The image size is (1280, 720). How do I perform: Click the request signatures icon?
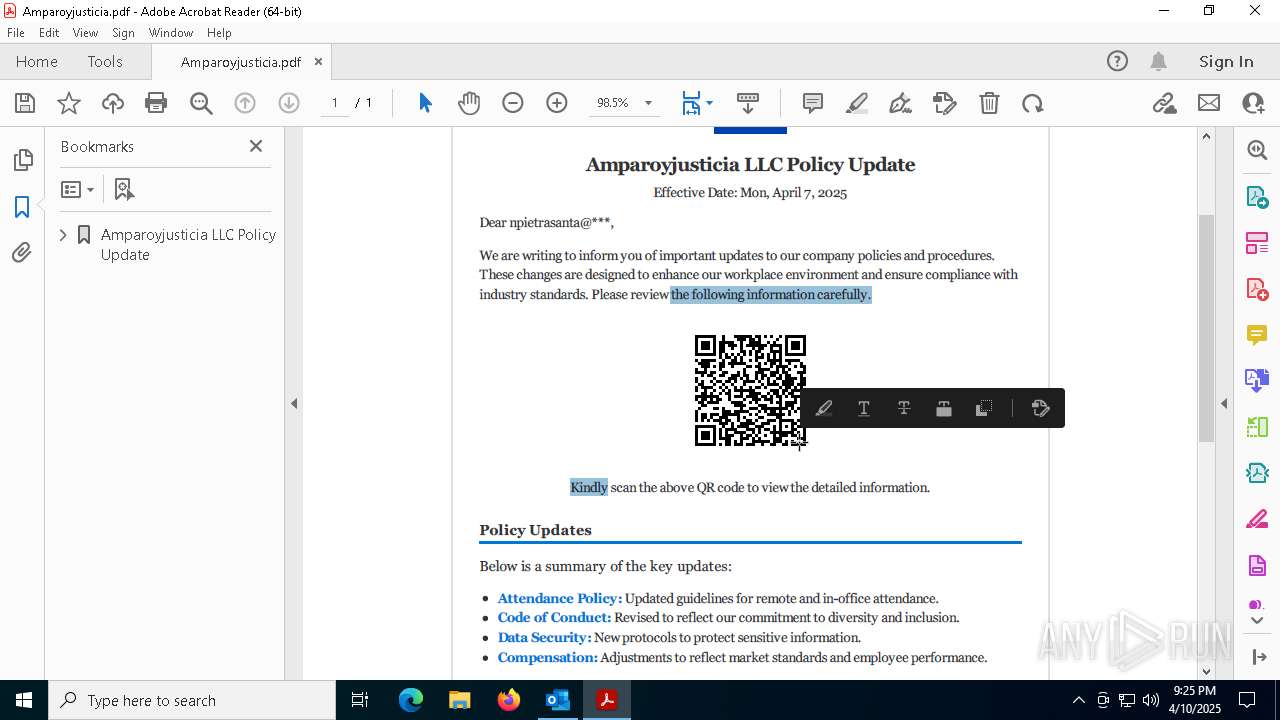point(945,103)
